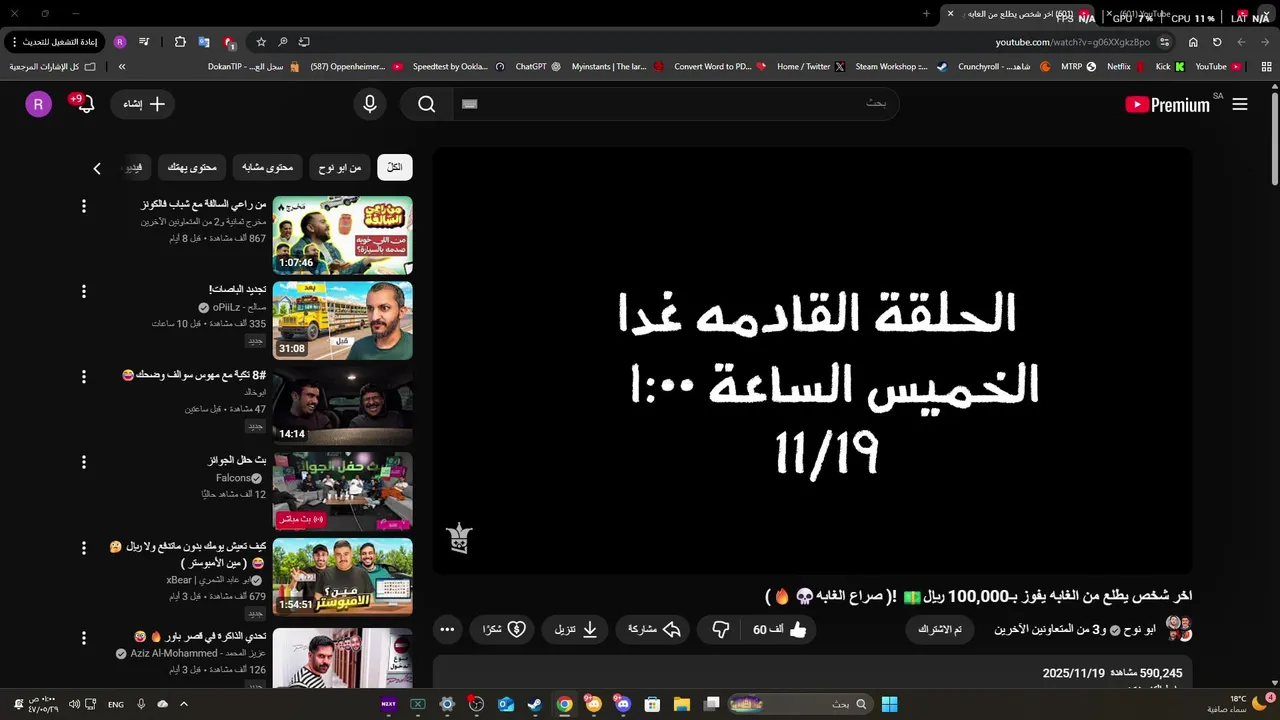The width and height of the screenshot is (1280, 720).
Task: Open the Speedtest by Ookla bookmark
Action: coord(458,67)
